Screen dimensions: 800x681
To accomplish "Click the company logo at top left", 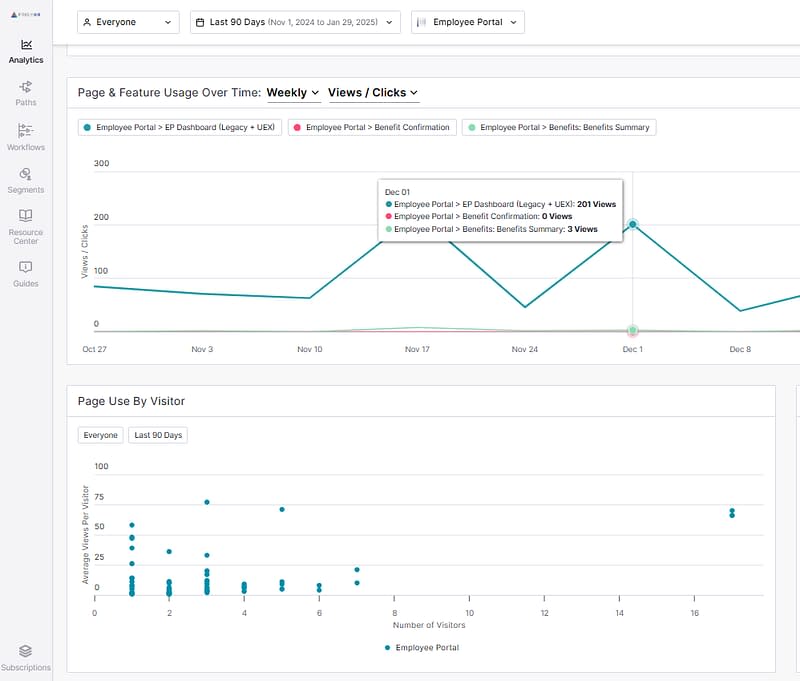I will pos(26,15).
